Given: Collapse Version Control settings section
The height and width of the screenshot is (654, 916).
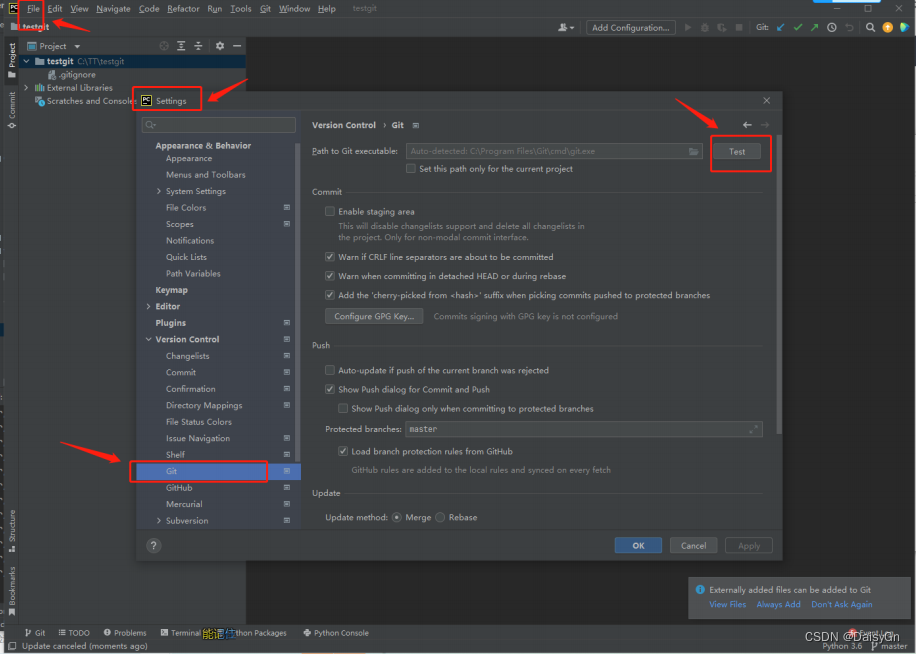Looking at the screenshot, I should click(148, 339).
